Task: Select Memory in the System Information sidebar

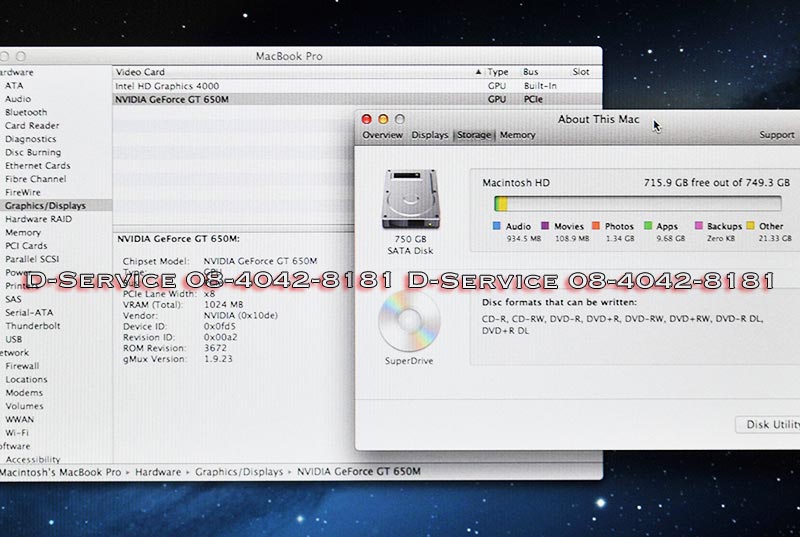Action: click(x=23, y=233)
